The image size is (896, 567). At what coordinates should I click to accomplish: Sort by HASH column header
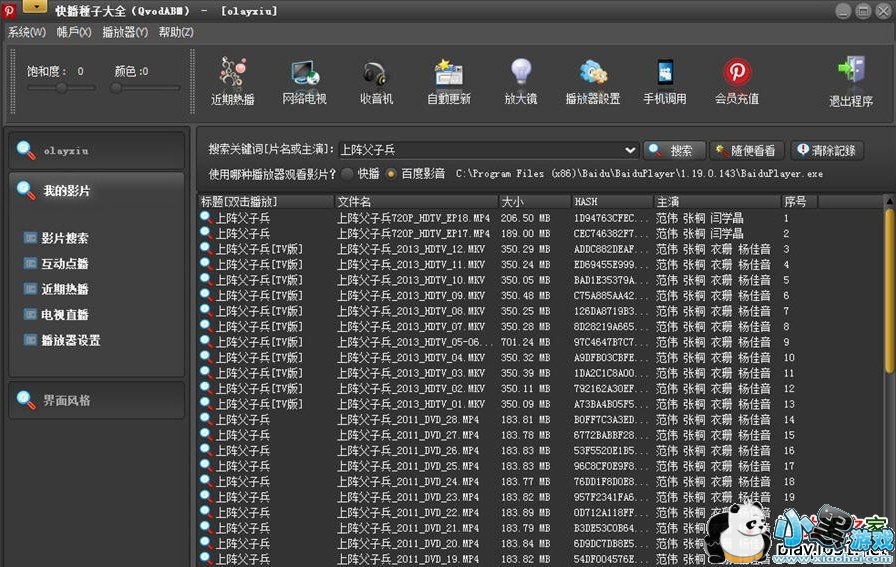click(x=612, y=202)
